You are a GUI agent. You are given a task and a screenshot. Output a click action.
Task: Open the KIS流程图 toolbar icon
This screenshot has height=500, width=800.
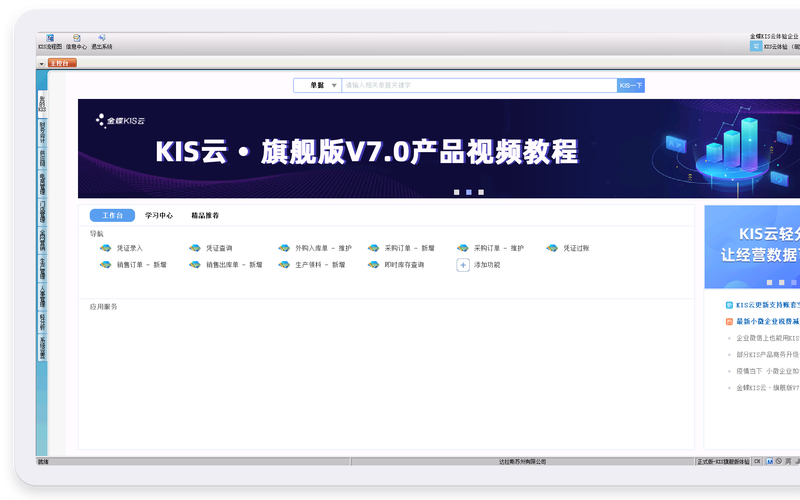point(49,40)
